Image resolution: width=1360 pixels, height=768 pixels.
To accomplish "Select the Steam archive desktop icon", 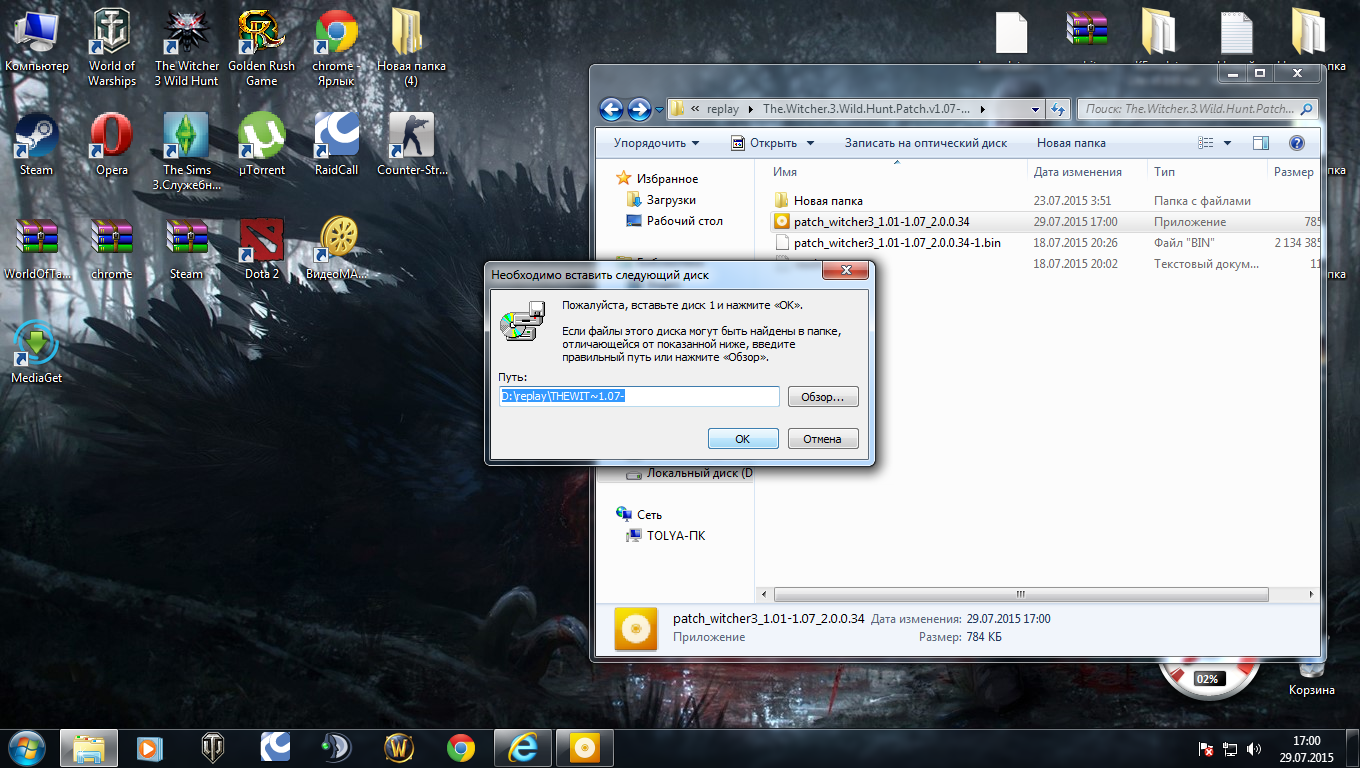I will [x=187, y=248].
